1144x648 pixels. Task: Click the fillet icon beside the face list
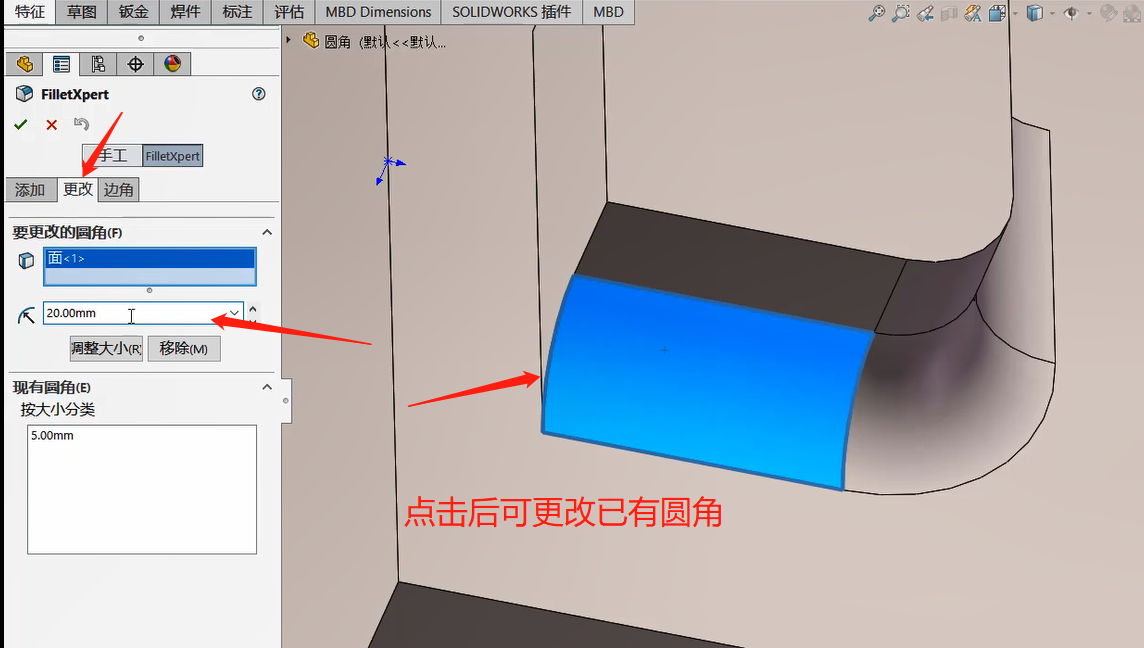point(26,261)
